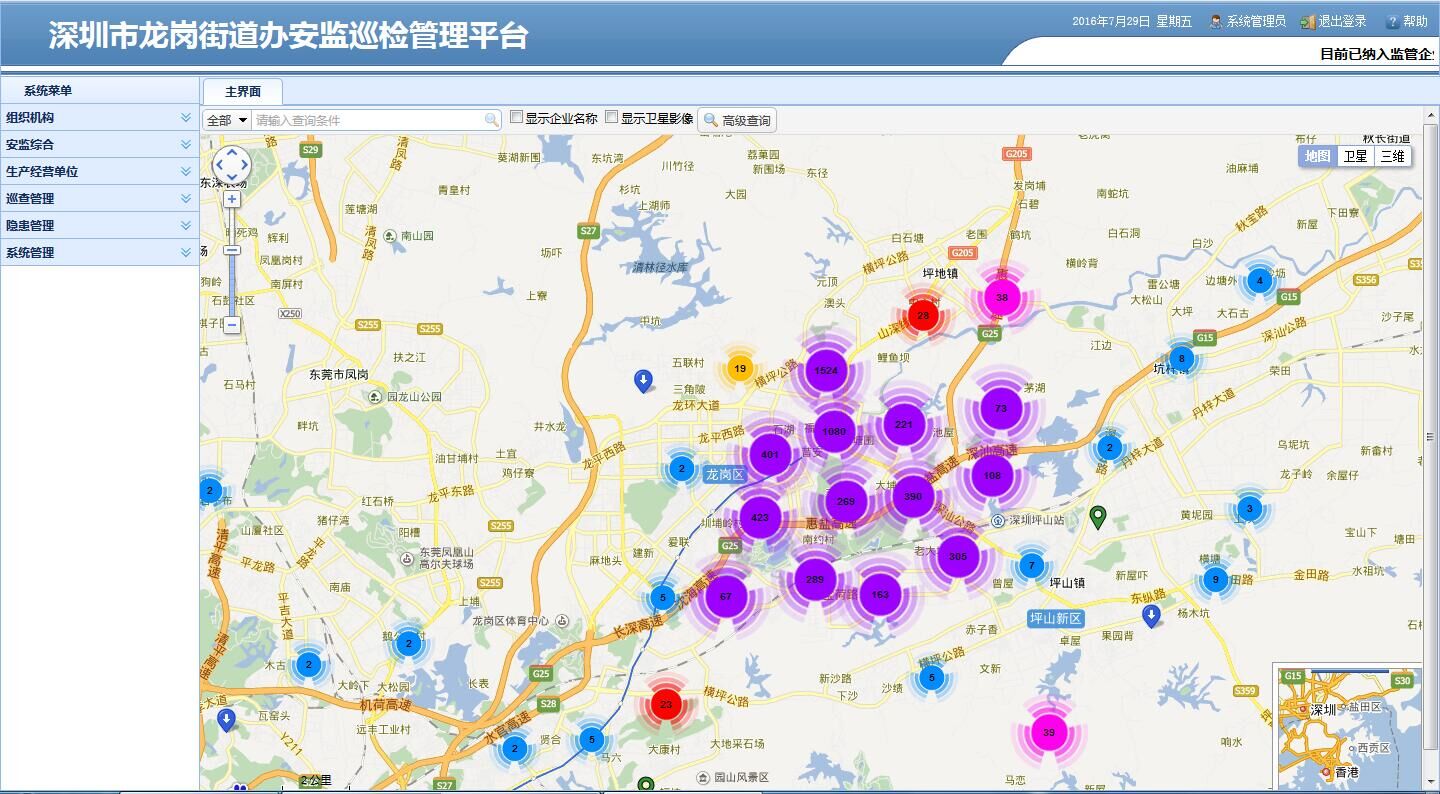Click the search magnifier in query box
This screenshot has width=1440, height=794.
click(x=491, y=120)
